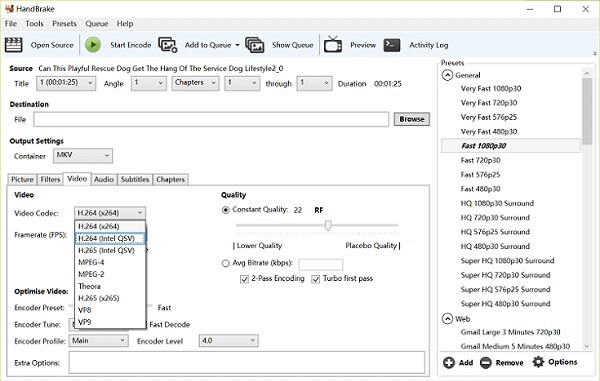Choose Theora codec option
Screen dimensions: 600x381
[x=110, y=286]
